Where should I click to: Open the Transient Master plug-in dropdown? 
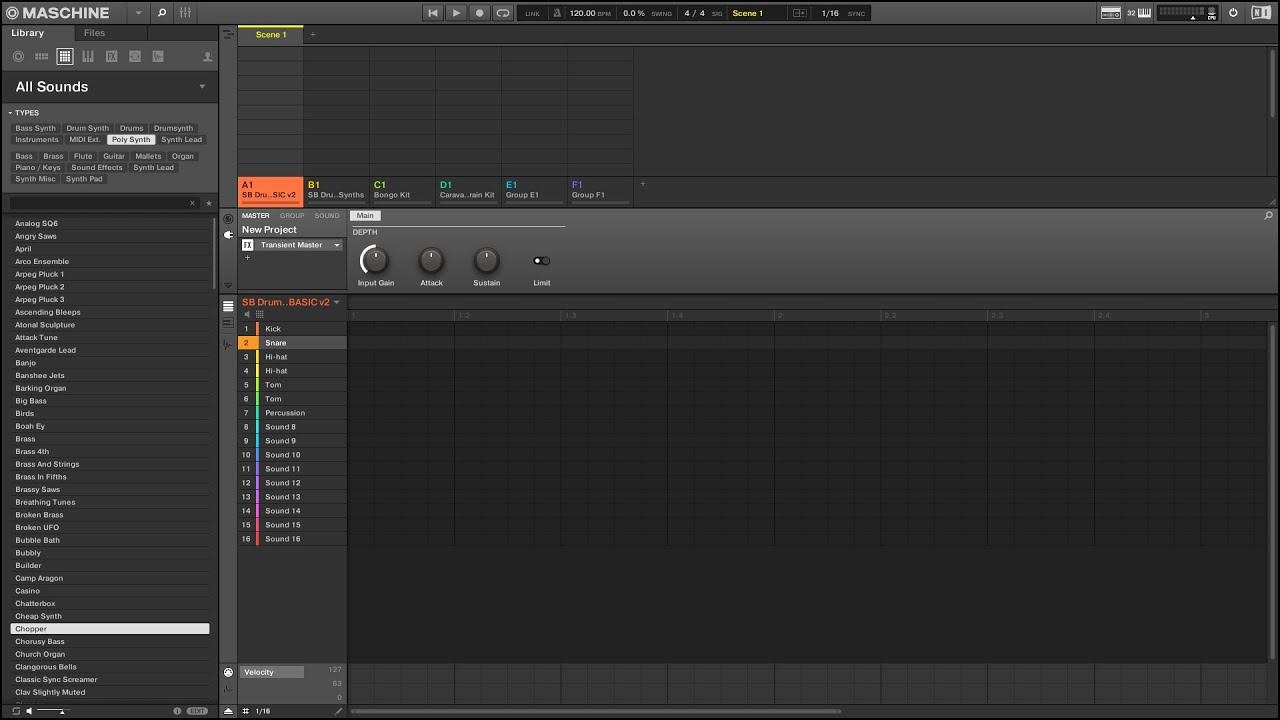pyautogui.click(x=337, y=245)
